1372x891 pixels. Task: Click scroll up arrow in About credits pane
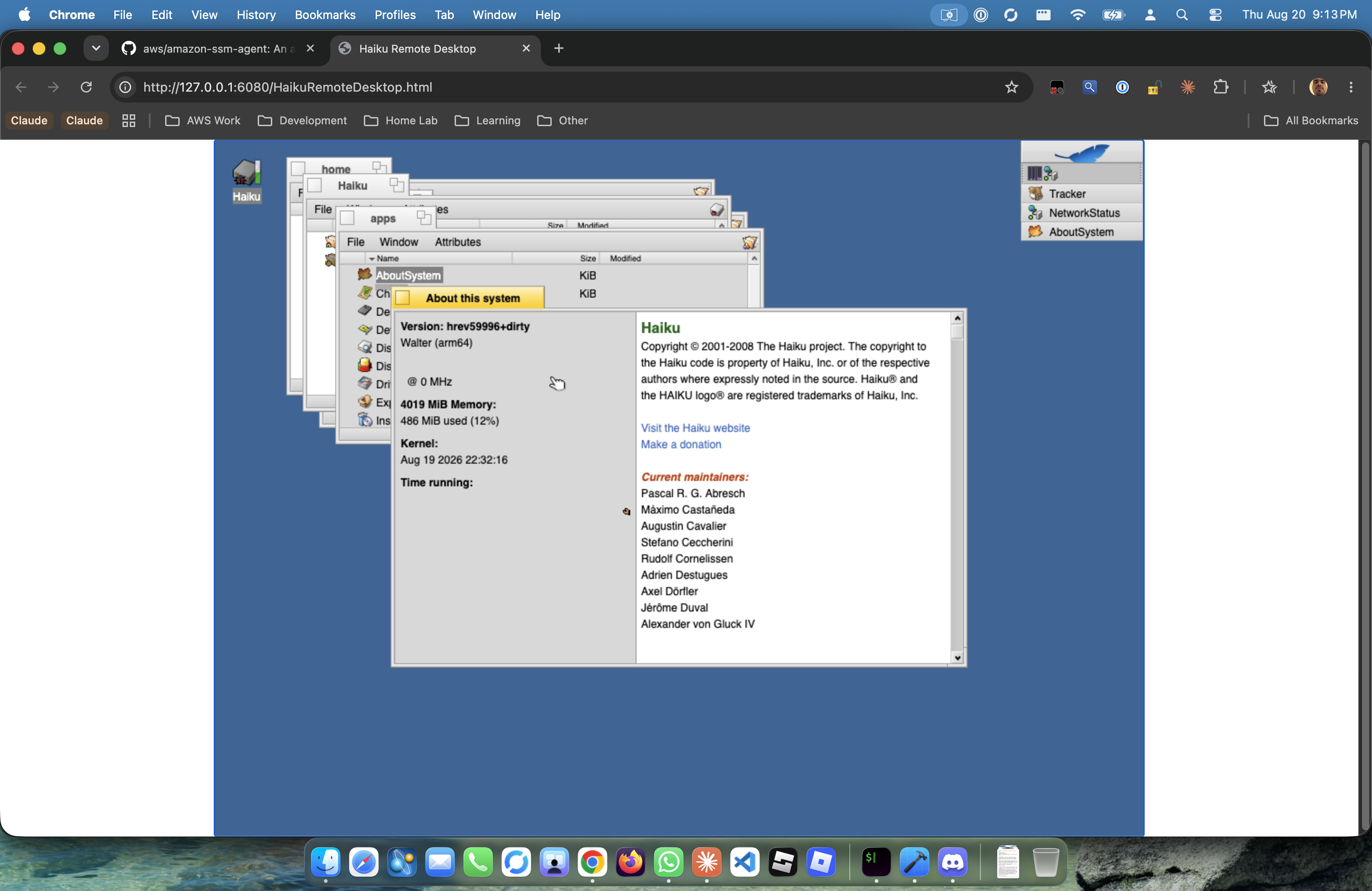click(x=957, y=318)
